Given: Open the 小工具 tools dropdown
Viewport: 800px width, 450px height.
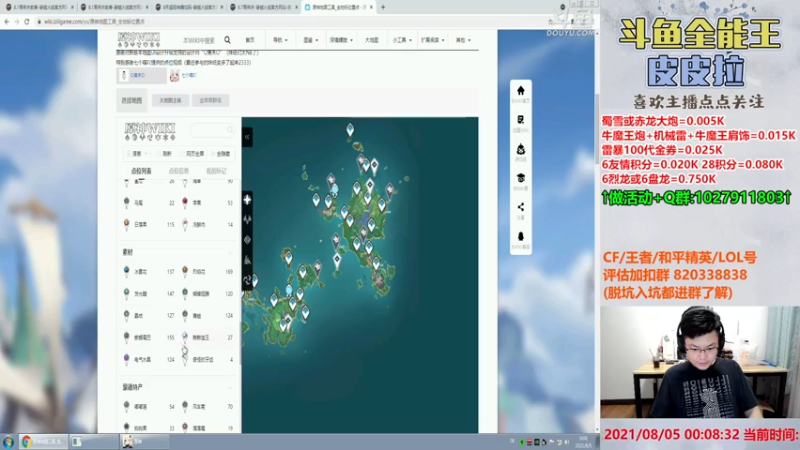Looking at the screenshot, I should click(402, 40).
